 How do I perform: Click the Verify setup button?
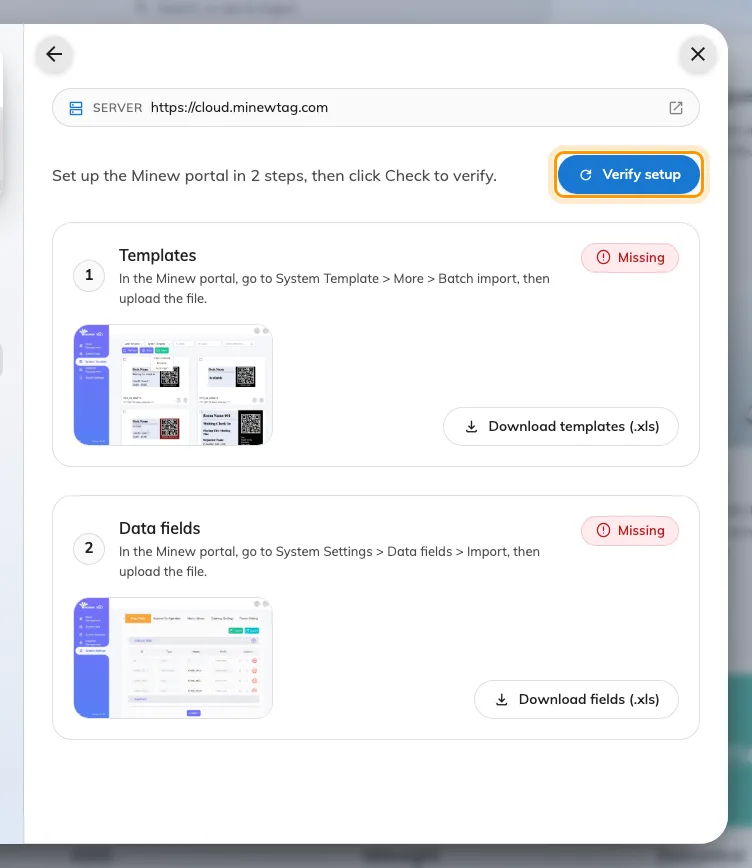[x=629, y=174]
